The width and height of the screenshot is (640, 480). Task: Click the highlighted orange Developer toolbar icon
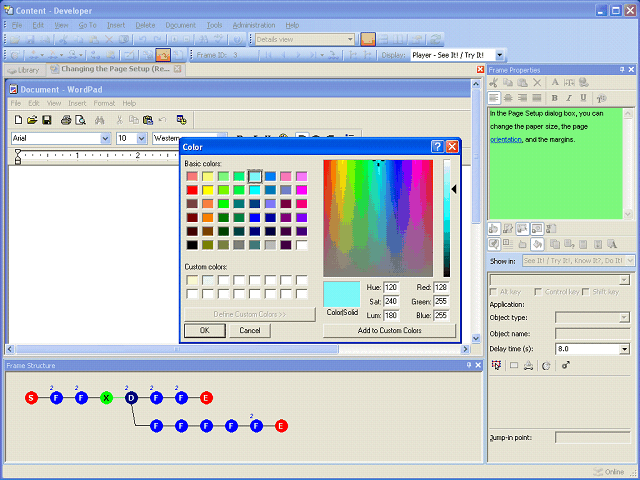pyautogui.click(x=163, y=55)
